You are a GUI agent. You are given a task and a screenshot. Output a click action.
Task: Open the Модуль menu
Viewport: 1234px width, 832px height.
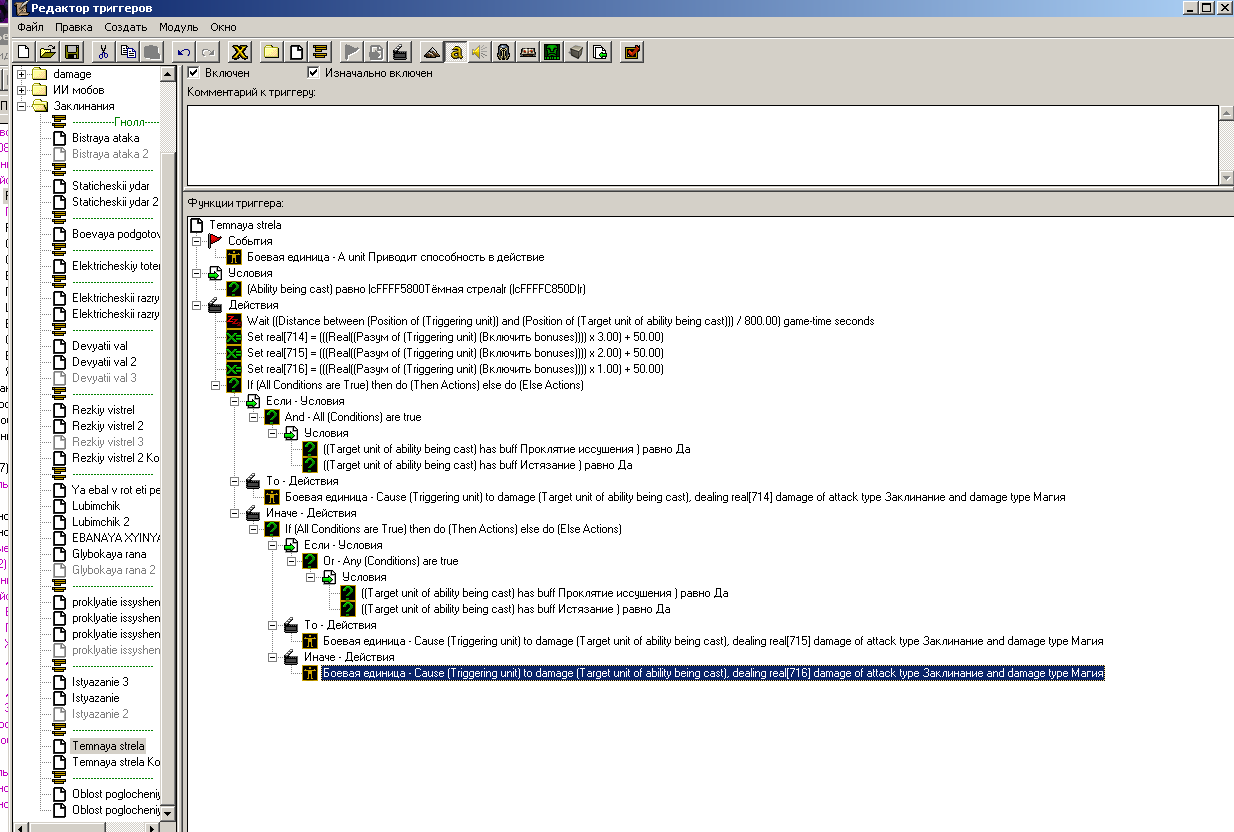pos(178,27)
